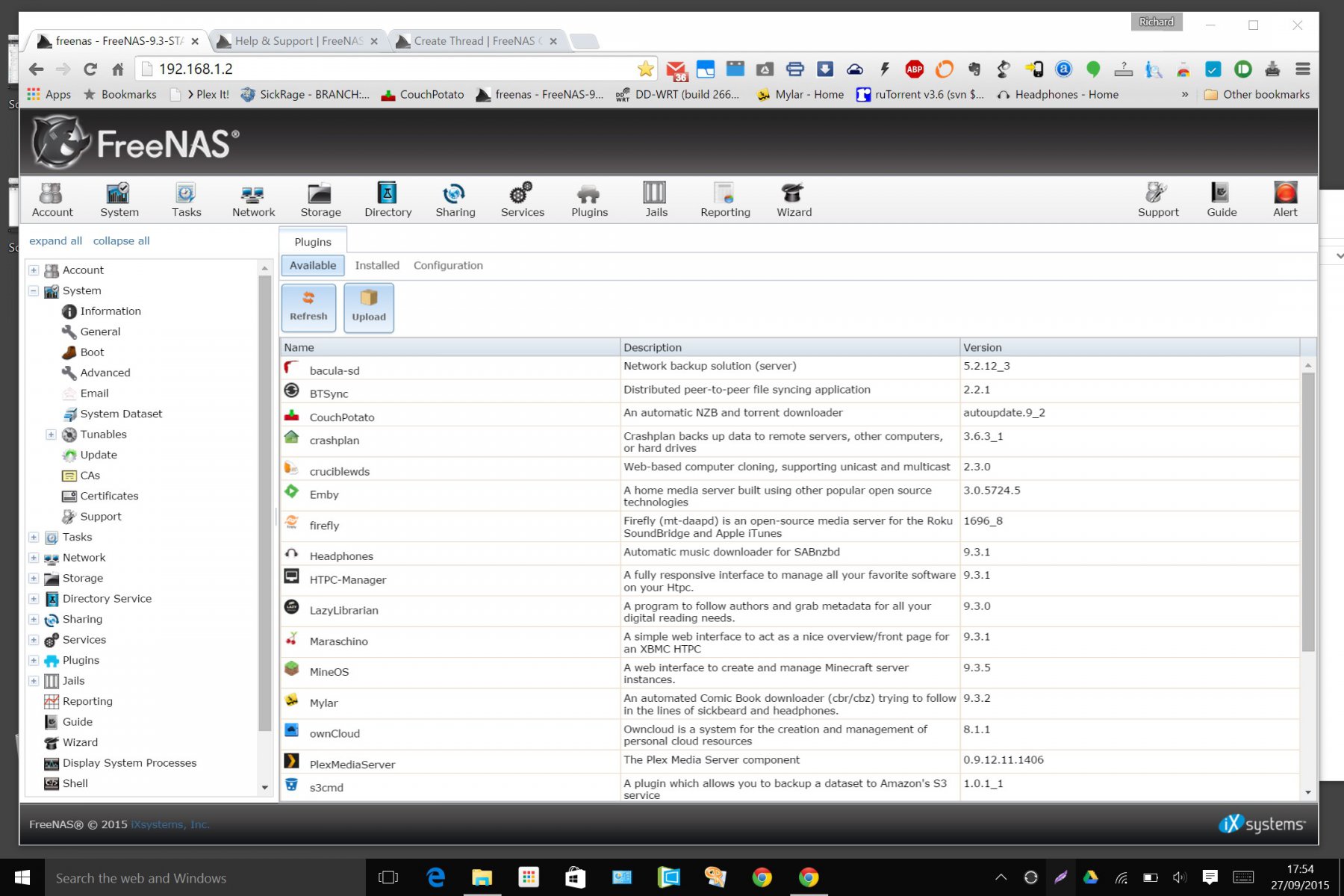Expand the Tasks tree node

34,537
